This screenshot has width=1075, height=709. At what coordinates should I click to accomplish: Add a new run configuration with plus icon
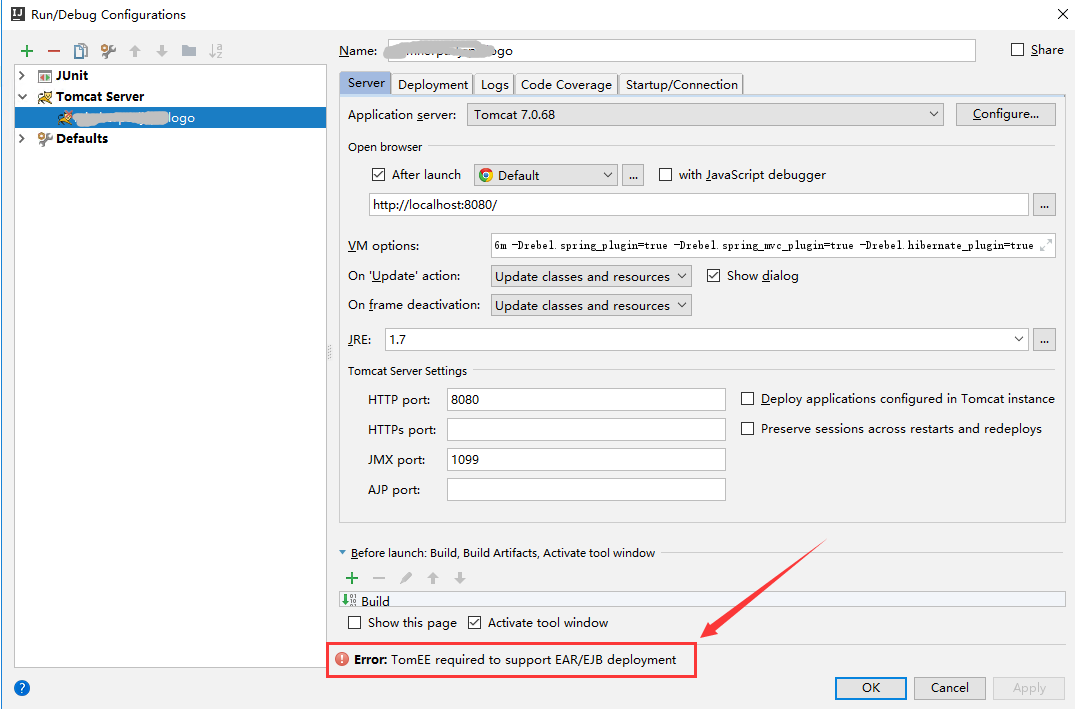(26, 50)
